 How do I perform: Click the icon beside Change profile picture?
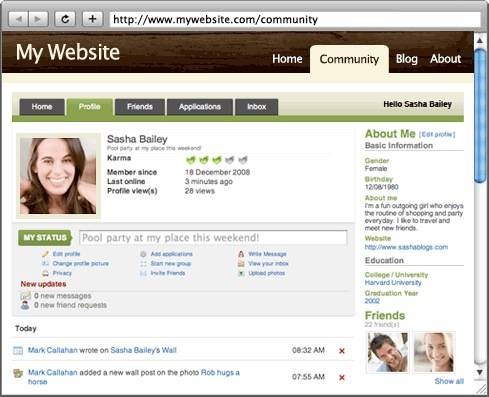coord(45,264)
